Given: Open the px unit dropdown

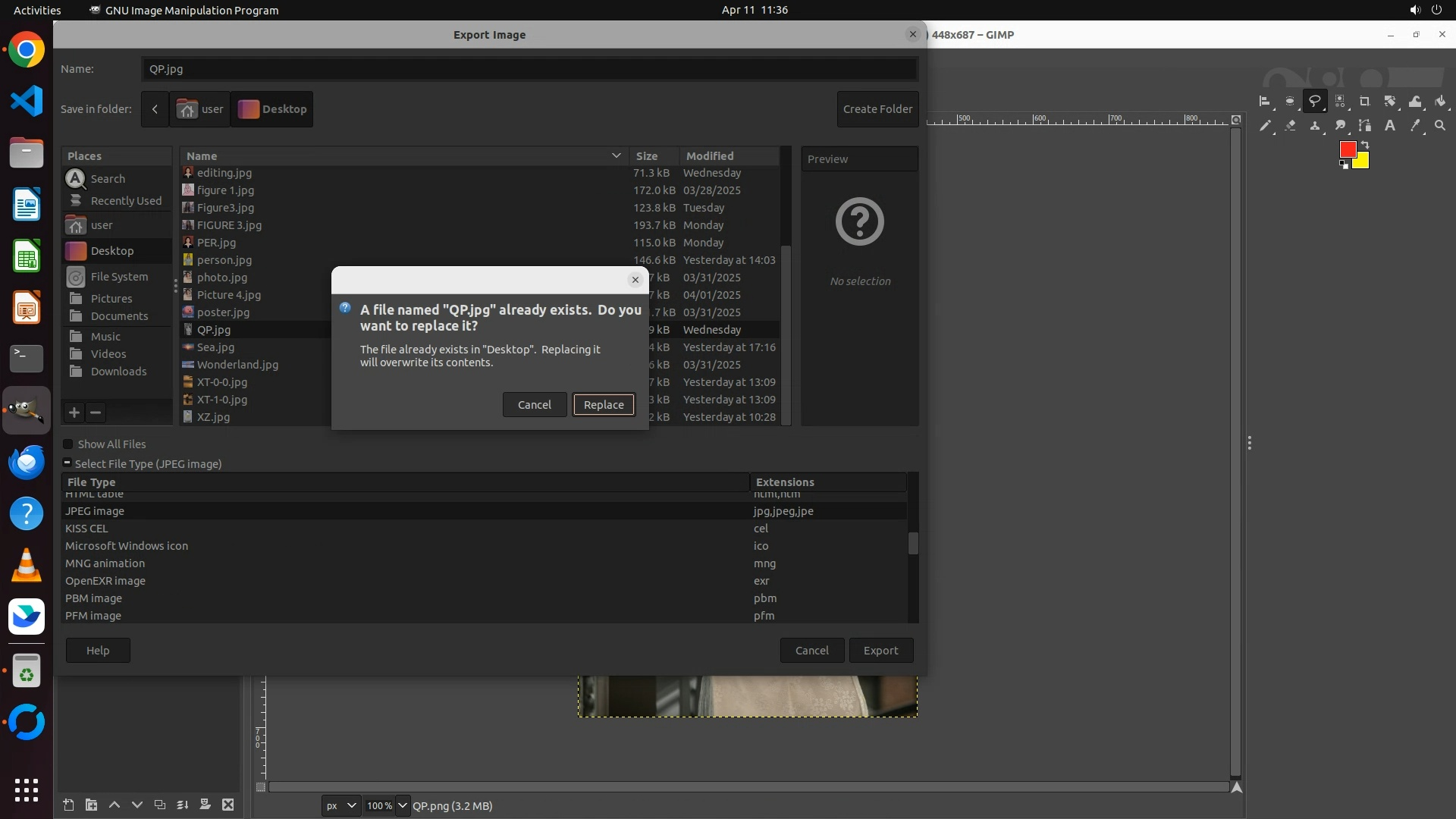Looking at the screenshot, I should click(340, 805).
